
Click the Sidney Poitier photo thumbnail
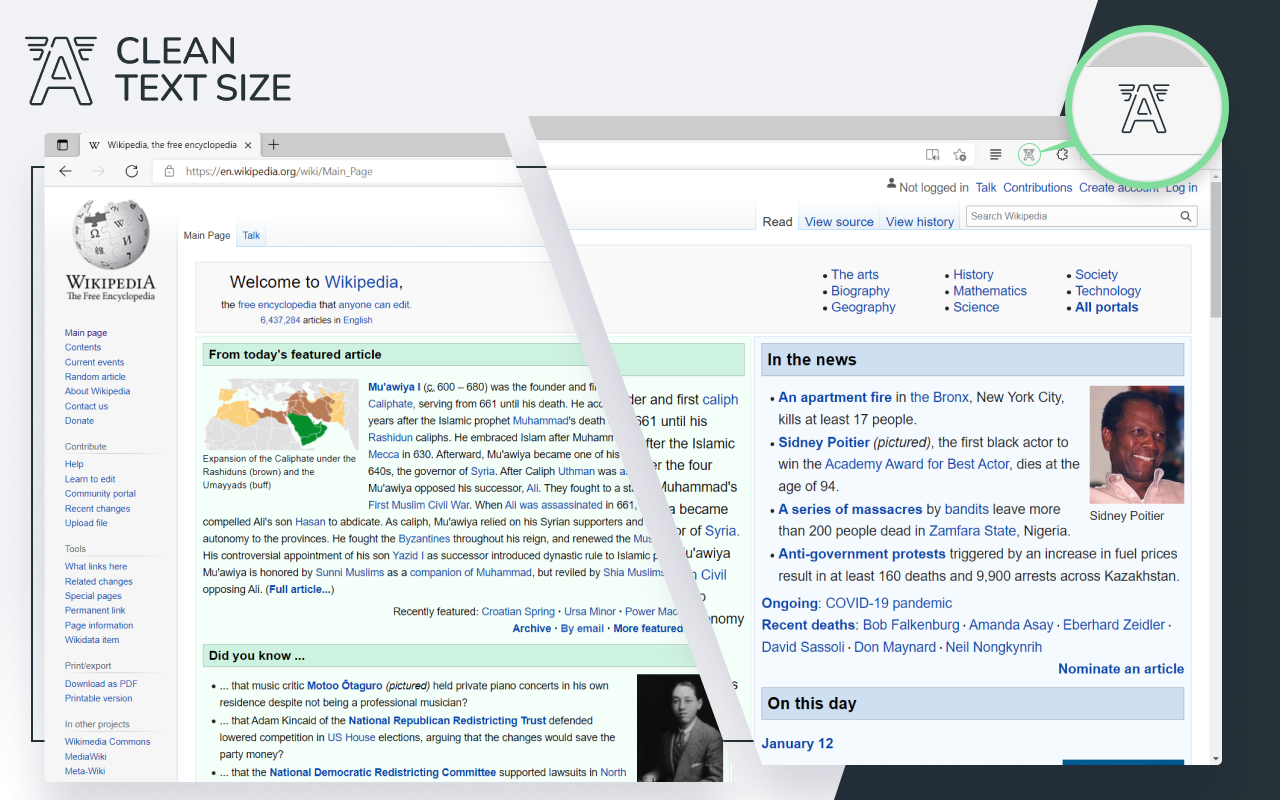(1137, 444)
